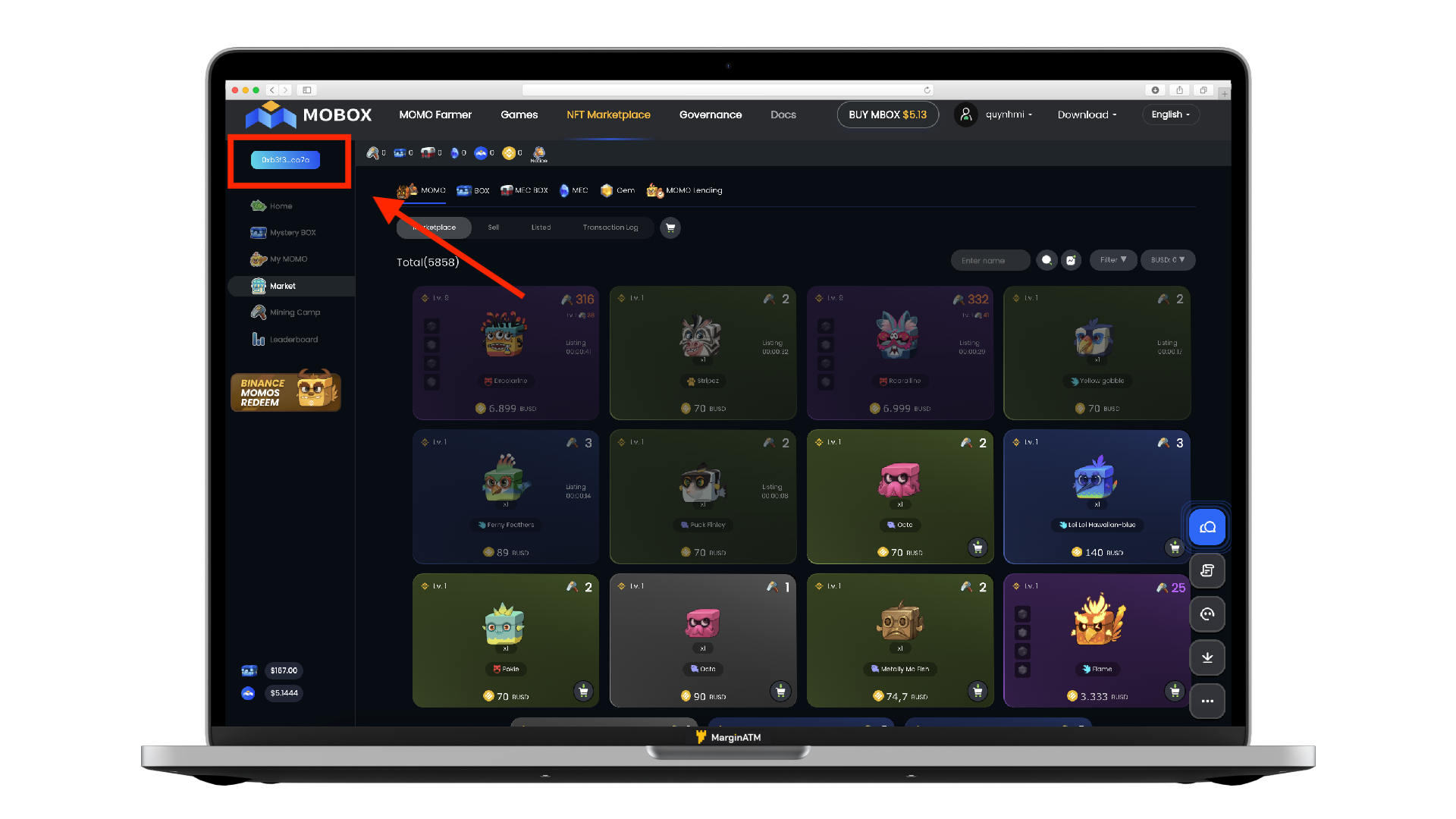Expand the English language selector
Viewport: 1456px width, 819px height.
point(1172,114)
